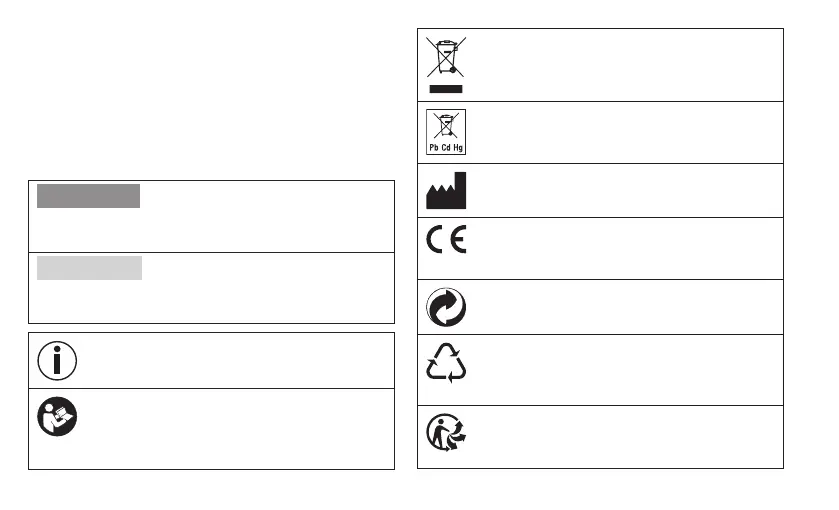Click blank description area beside the factory symbol
This screenshot has width=839, height=510.
(x=625, y=191)
